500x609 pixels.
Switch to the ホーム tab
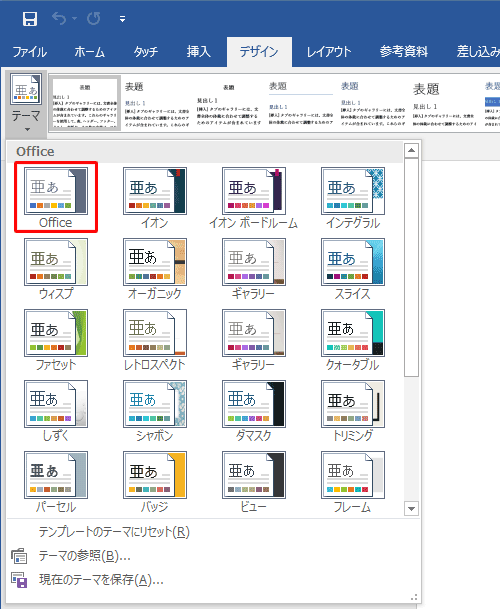[89, 52]
